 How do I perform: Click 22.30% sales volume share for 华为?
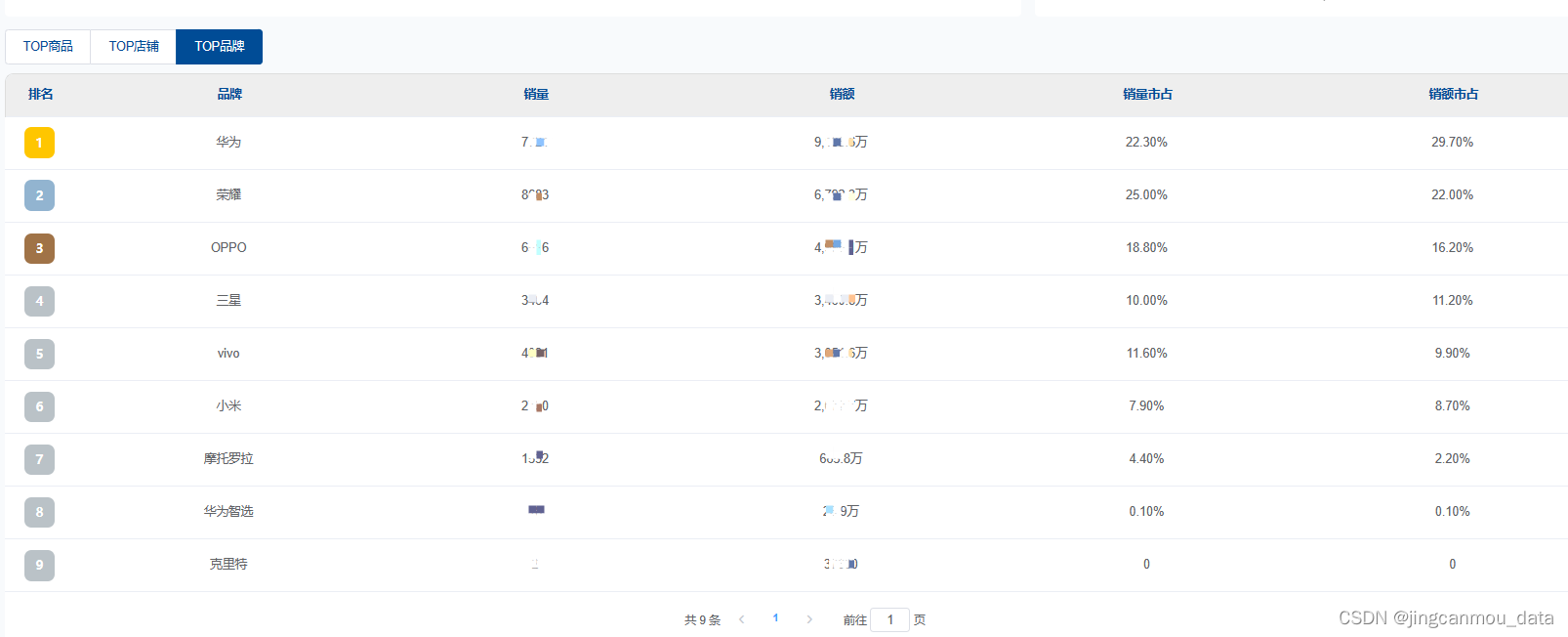(x=1146, y=143)
